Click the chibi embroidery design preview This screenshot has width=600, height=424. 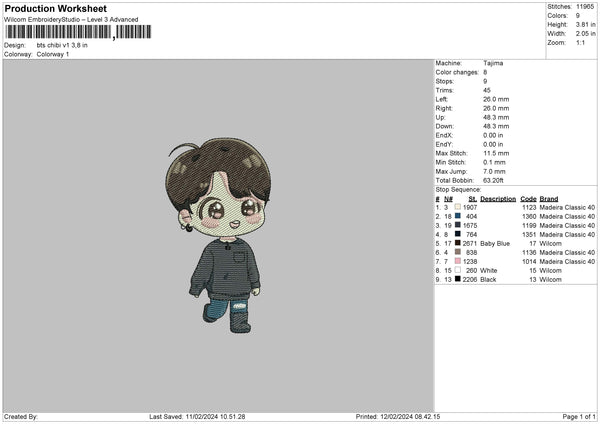coord(218,235)
